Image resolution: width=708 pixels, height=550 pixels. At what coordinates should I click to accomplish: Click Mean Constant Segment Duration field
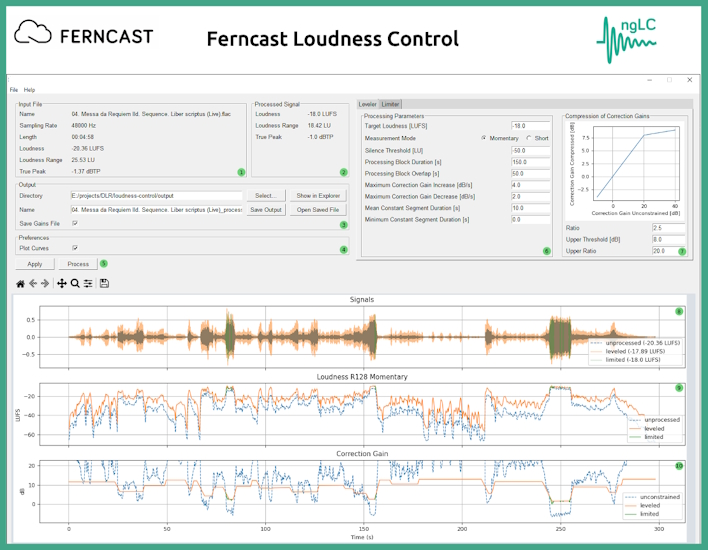[x=531, y=208]
